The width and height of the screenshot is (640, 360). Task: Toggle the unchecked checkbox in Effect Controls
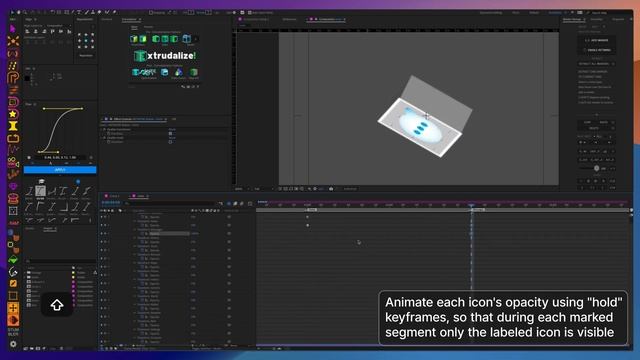coord(170,142)
